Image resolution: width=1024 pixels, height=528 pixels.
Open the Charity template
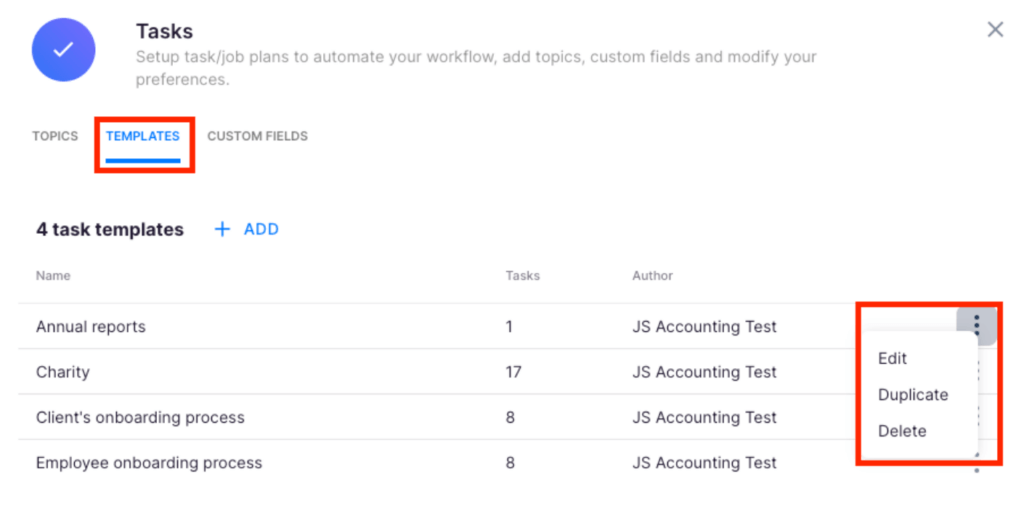coord(63,372)
